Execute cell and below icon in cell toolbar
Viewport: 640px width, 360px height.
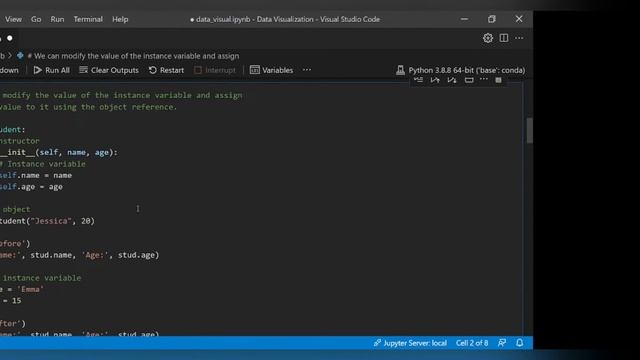point(452,80)
